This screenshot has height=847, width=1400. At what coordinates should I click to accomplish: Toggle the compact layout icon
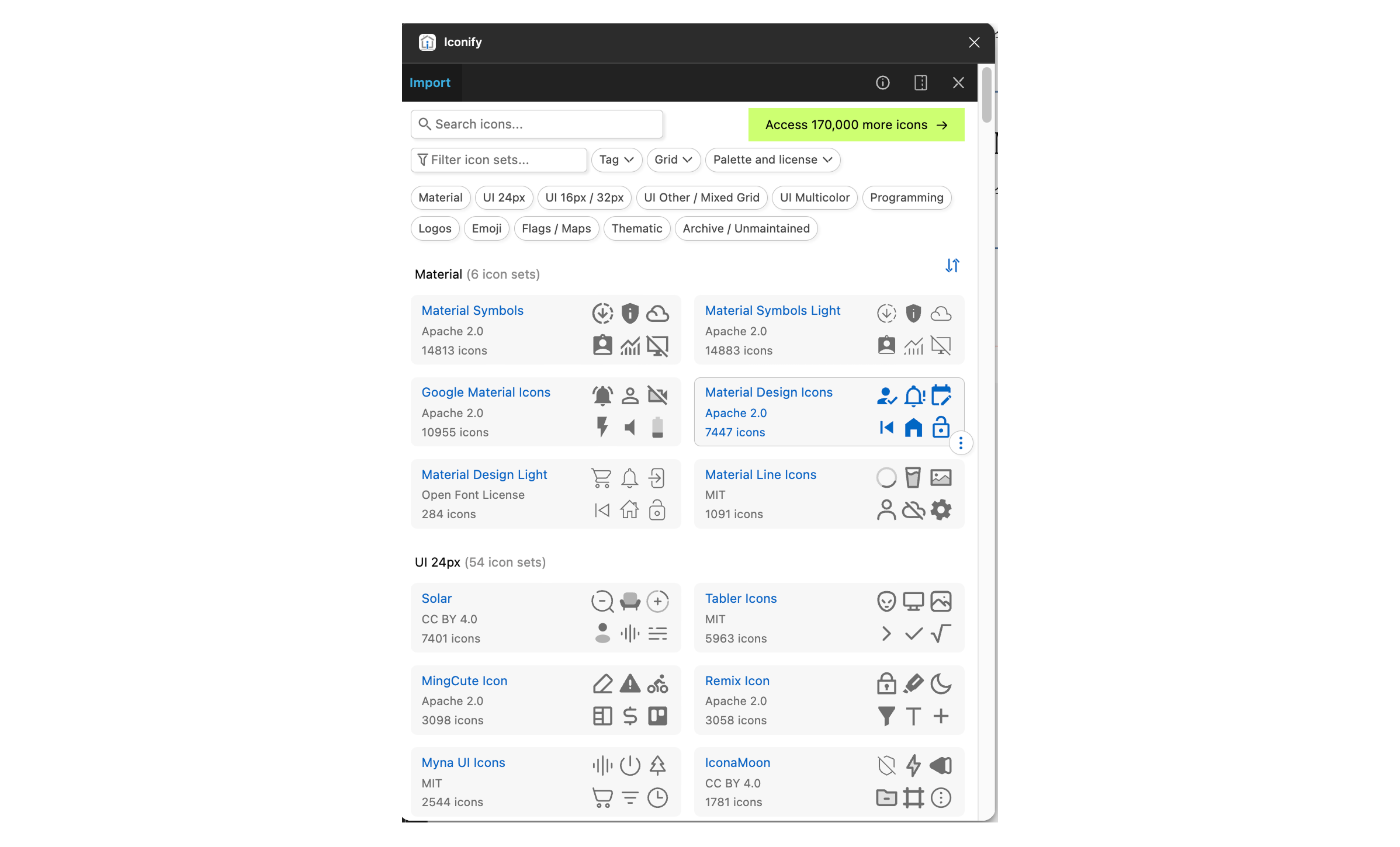click(x=920, y=83)
